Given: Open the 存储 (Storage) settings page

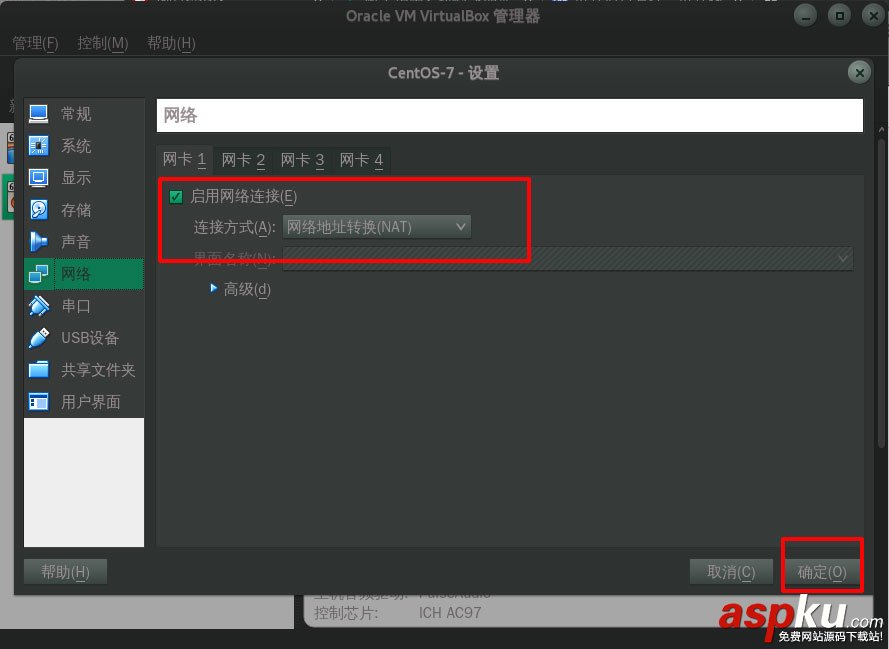Looking at the screenshot, I should [62, 209].
